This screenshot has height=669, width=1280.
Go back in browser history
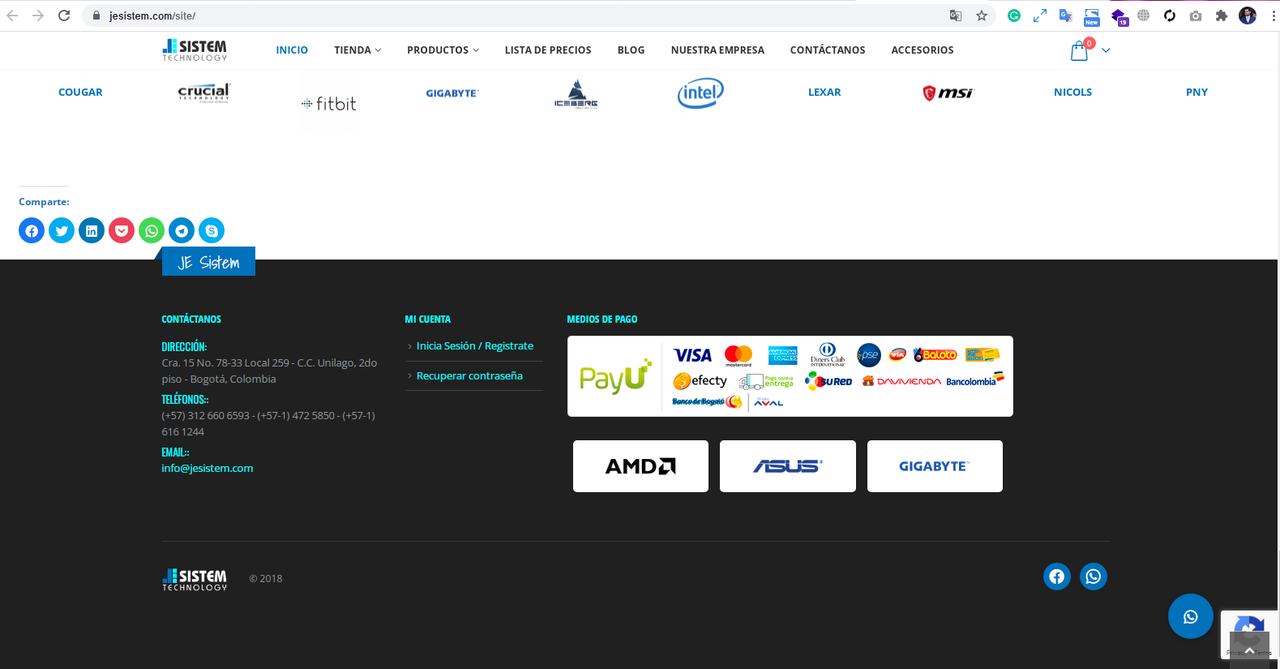click(13, 16)
